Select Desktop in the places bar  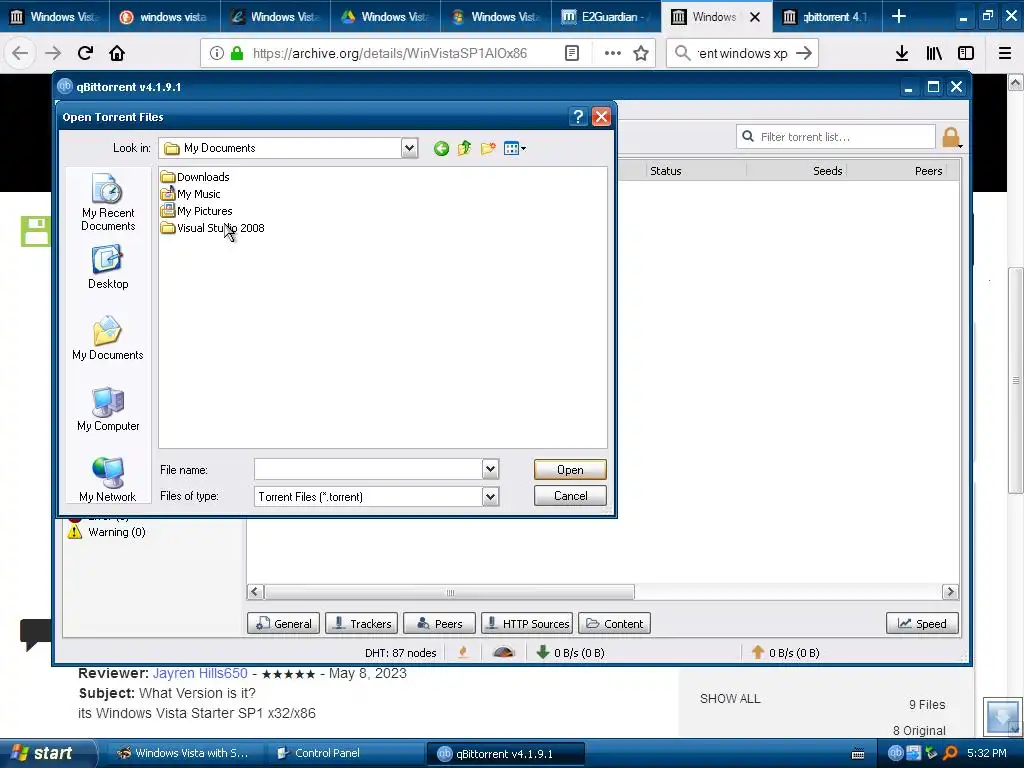108,266
